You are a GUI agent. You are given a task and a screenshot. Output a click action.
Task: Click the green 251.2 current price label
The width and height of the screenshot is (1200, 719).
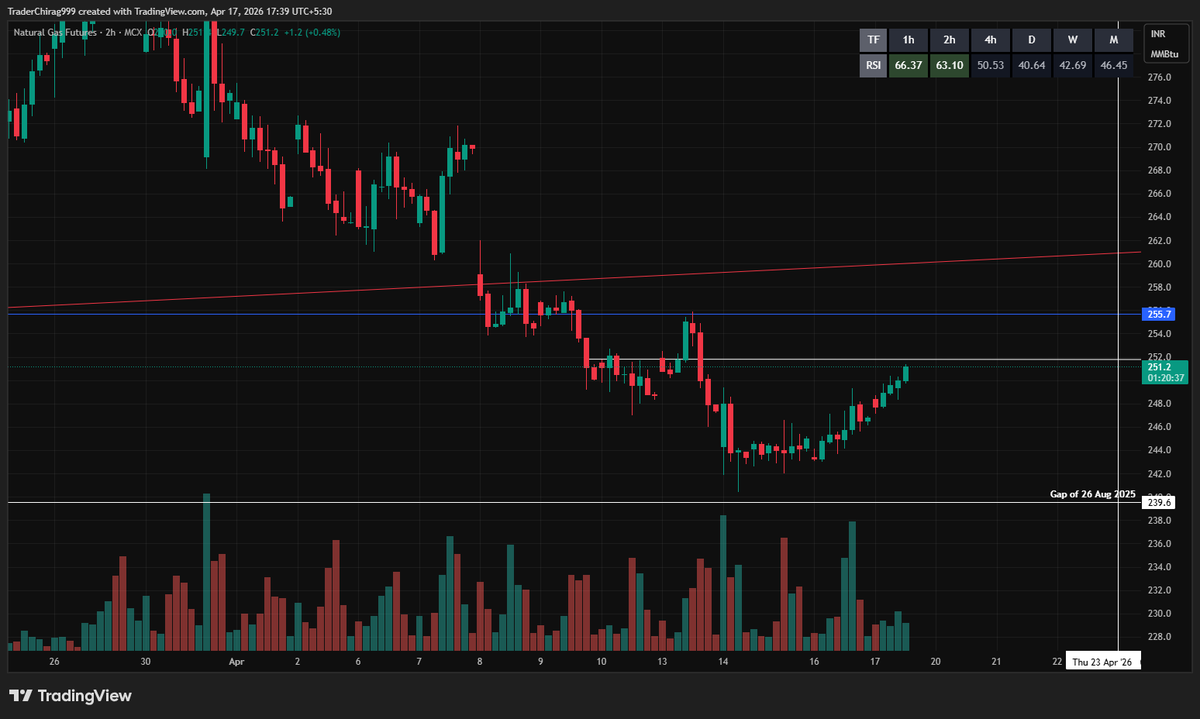pos(1160,367)
